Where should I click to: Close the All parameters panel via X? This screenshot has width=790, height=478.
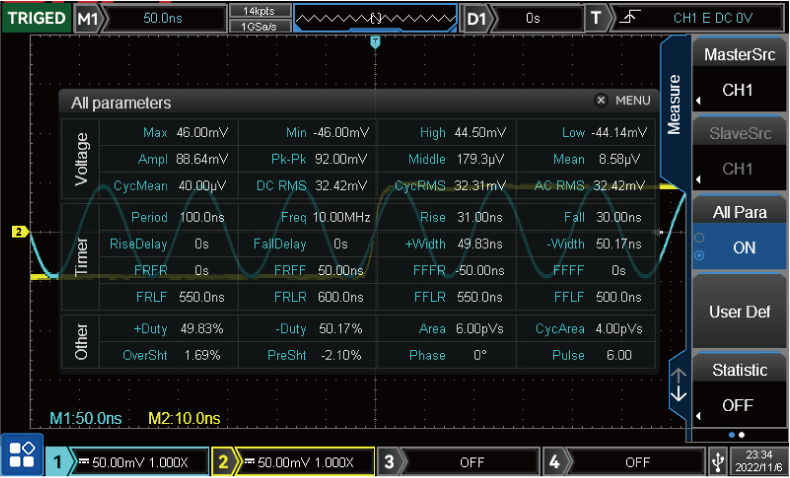601,101
